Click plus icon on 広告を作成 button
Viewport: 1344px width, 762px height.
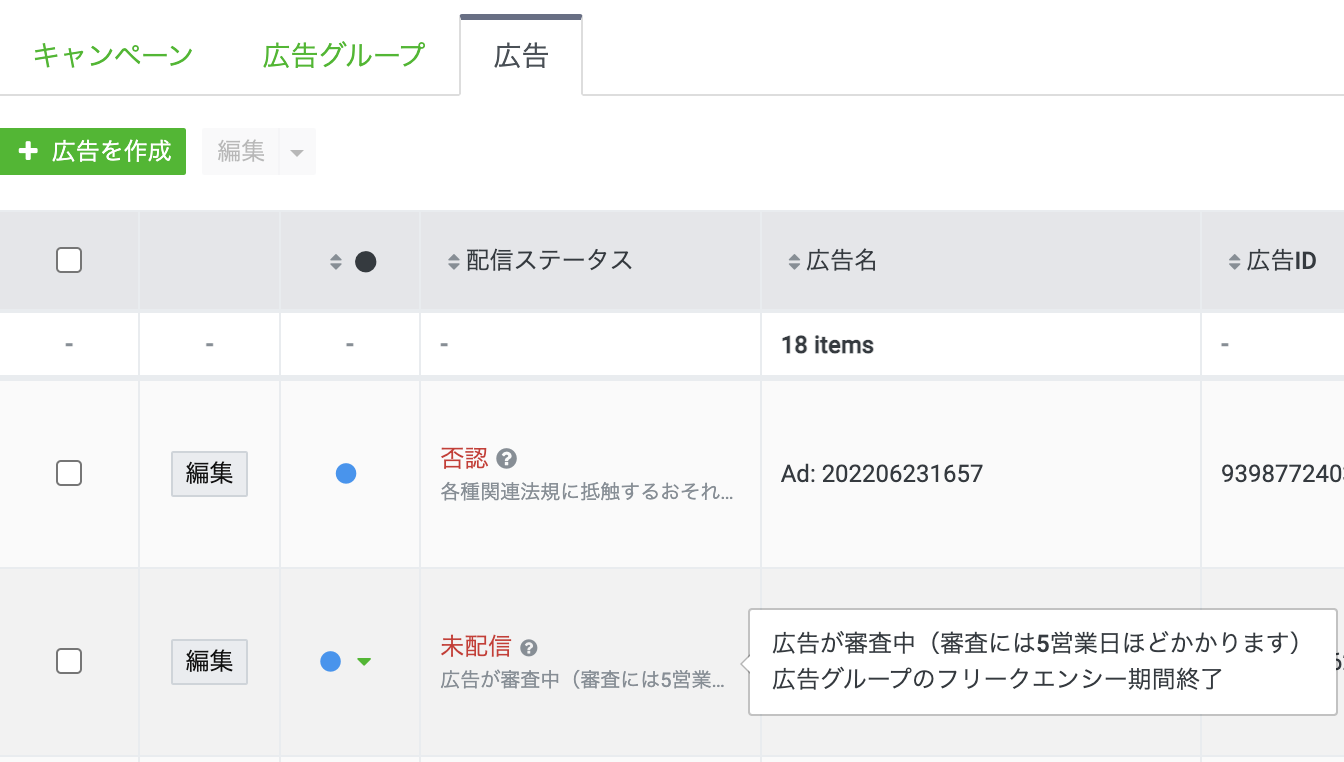[x=29, y=151]
